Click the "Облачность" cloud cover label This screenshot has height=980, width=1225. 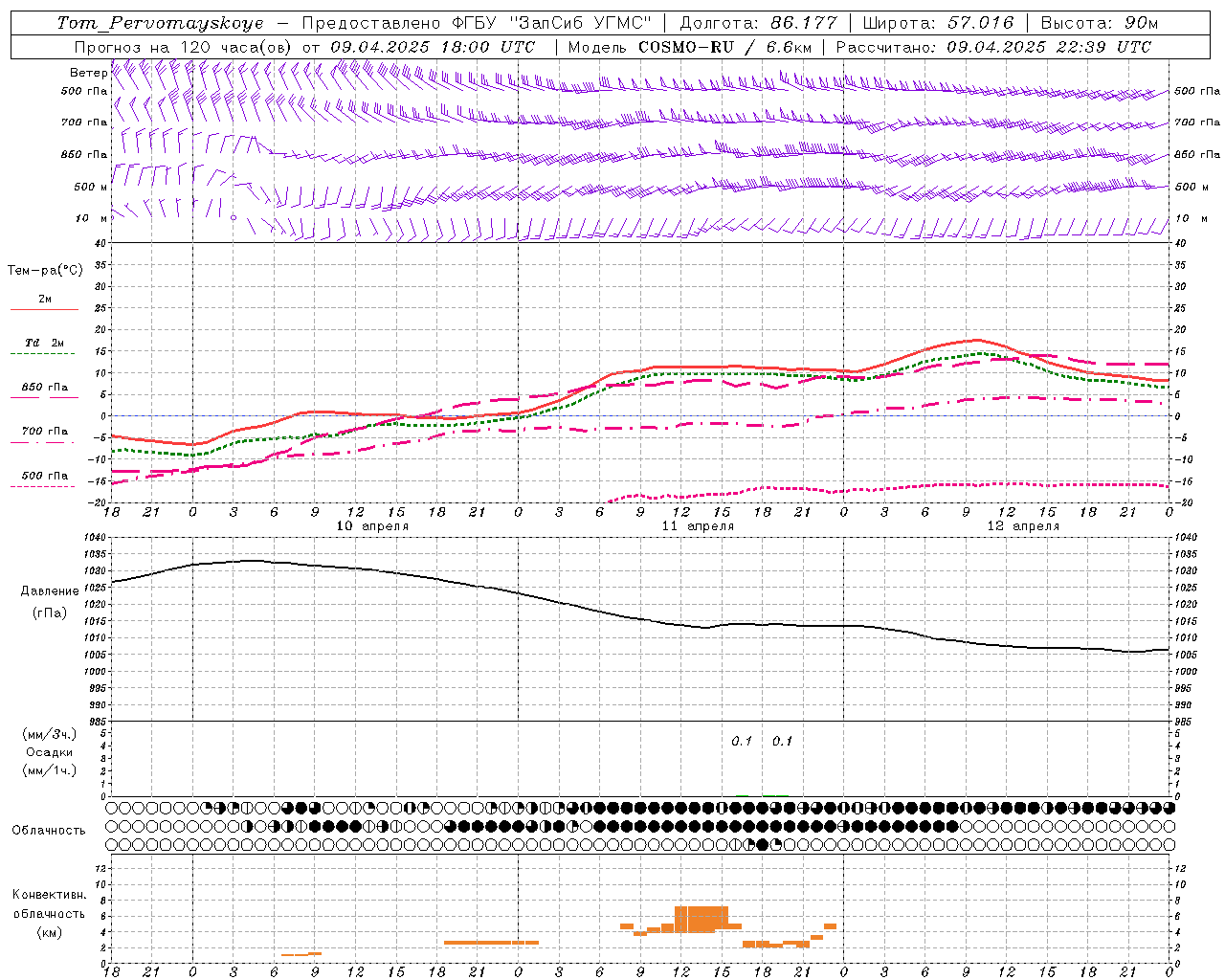point(49,830)
